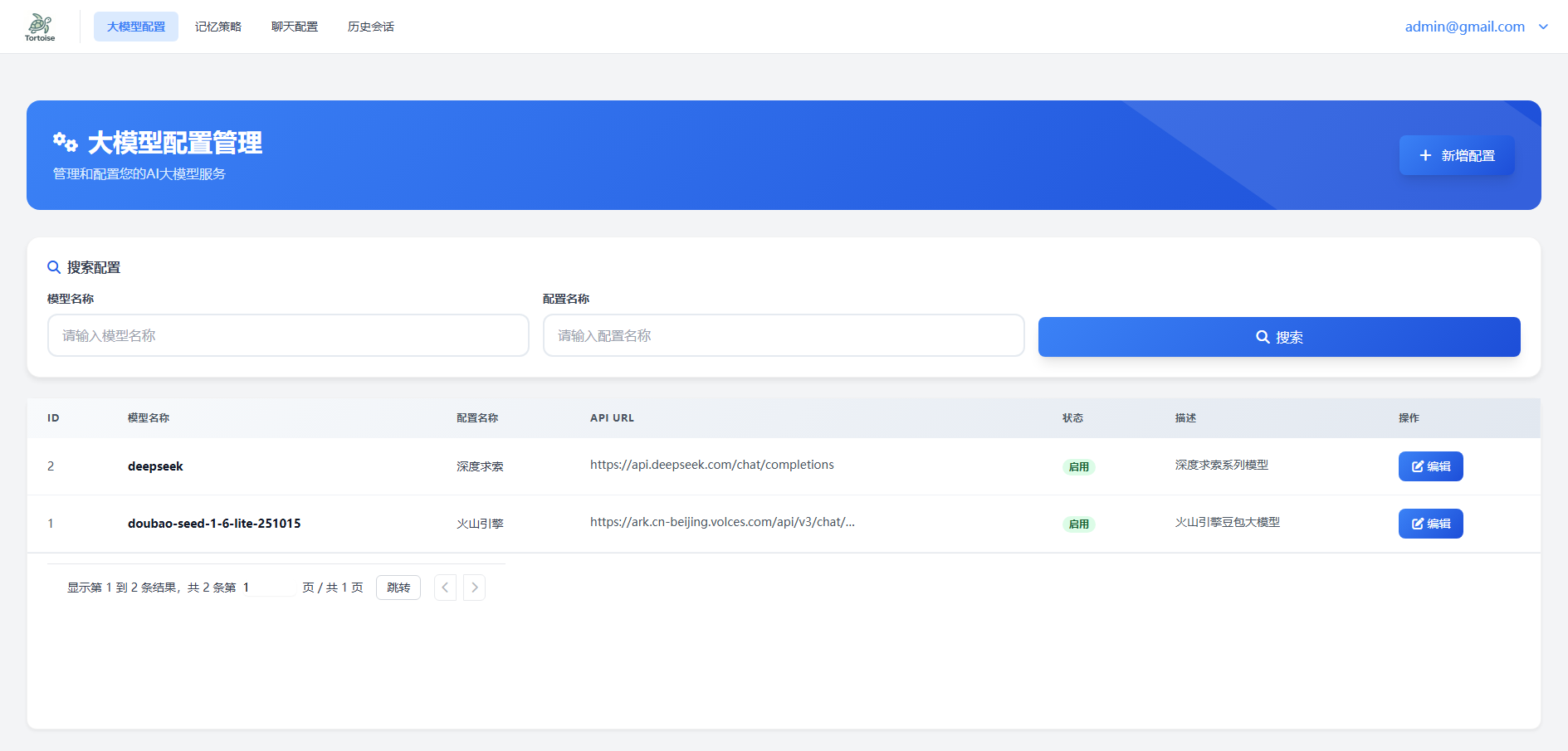Click the deepseek API URL text
Screen dimensions: 1568x751
pyautogui.click(x=712, y=465)
